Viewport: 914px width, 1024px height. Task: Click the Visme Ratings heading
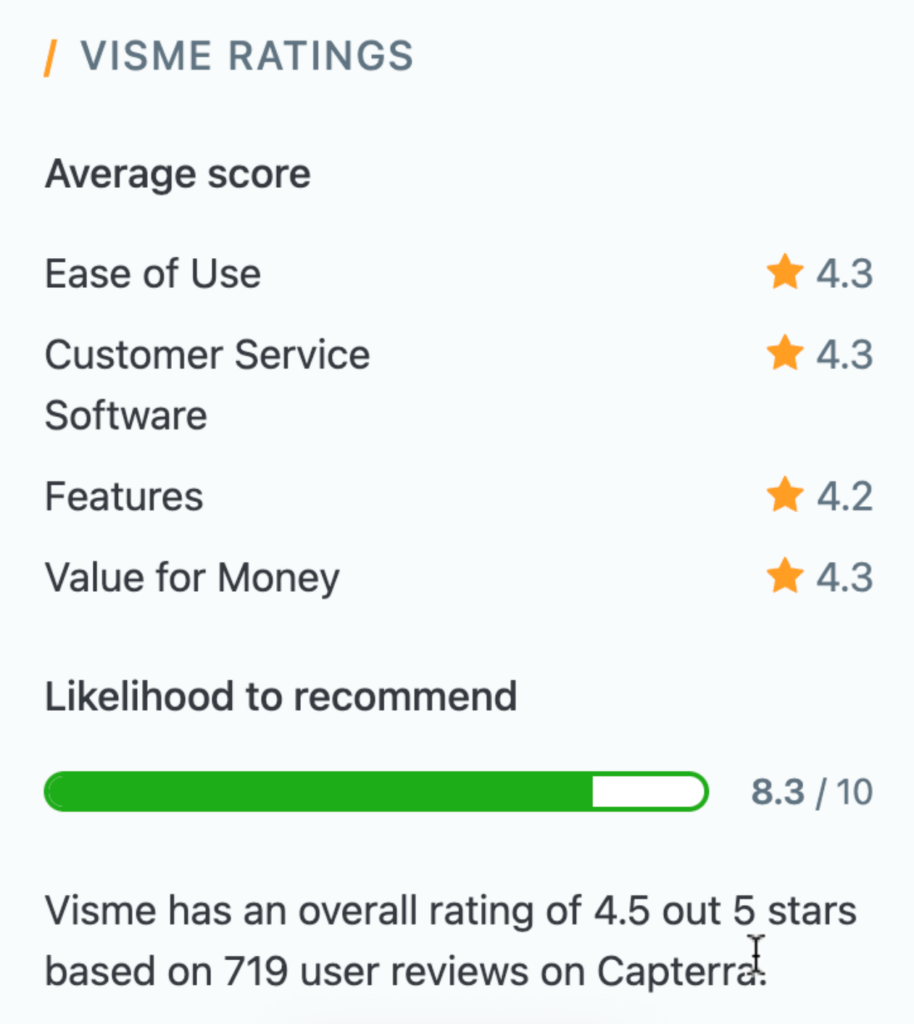pos(246,56)
